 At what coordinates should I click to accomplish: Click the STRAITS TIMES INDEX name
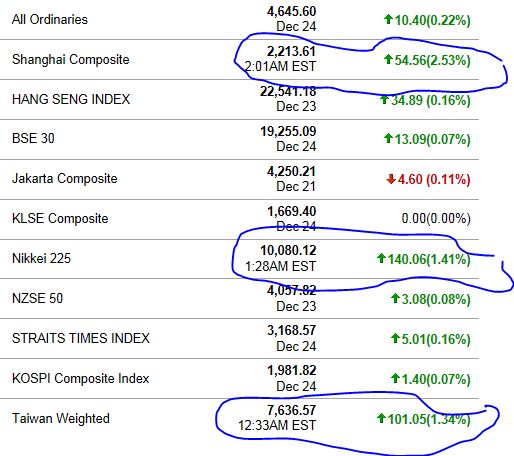81,338
